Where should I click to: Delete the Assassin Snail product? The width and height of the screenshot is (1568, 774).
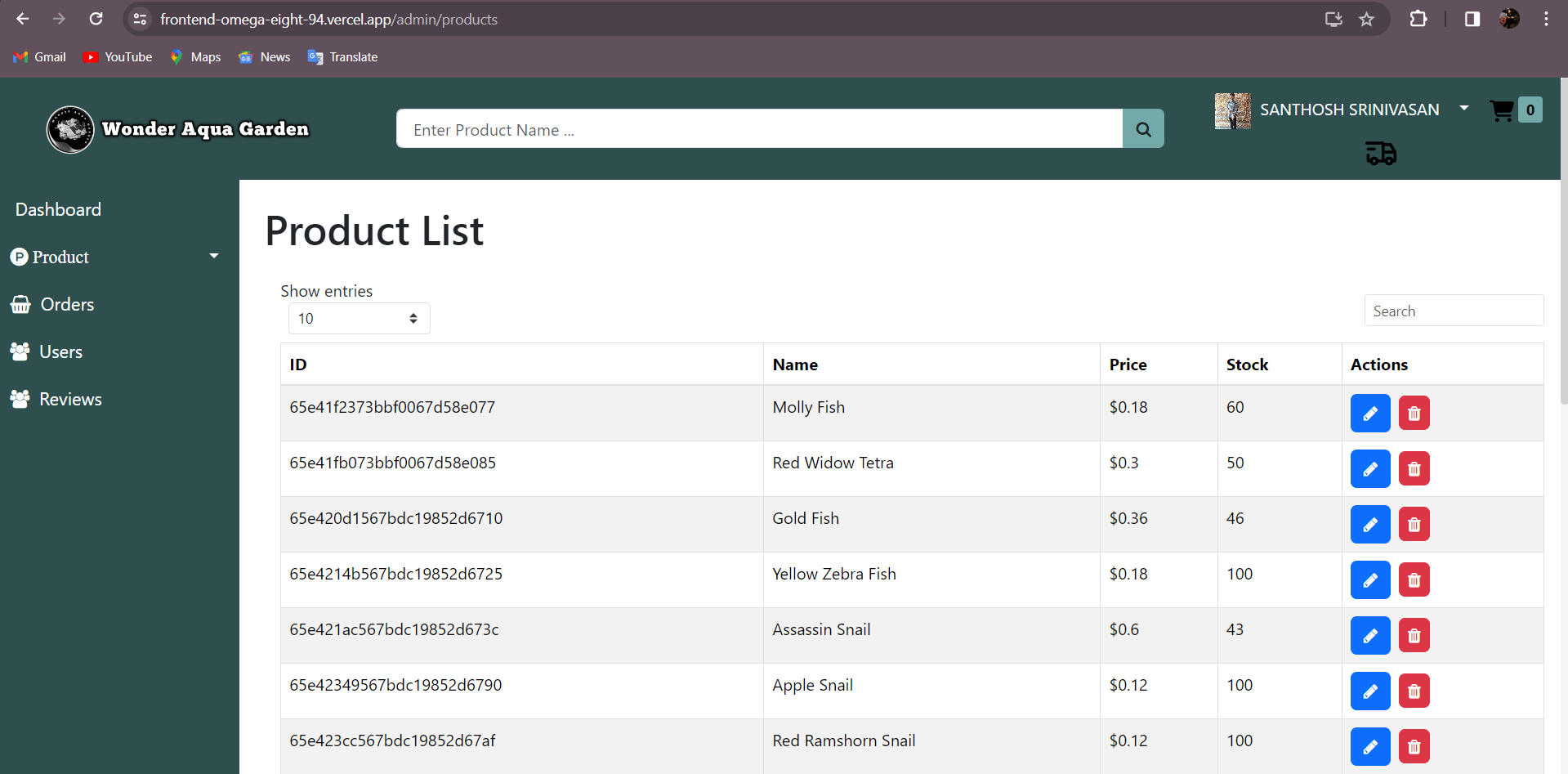(1414, 635)
